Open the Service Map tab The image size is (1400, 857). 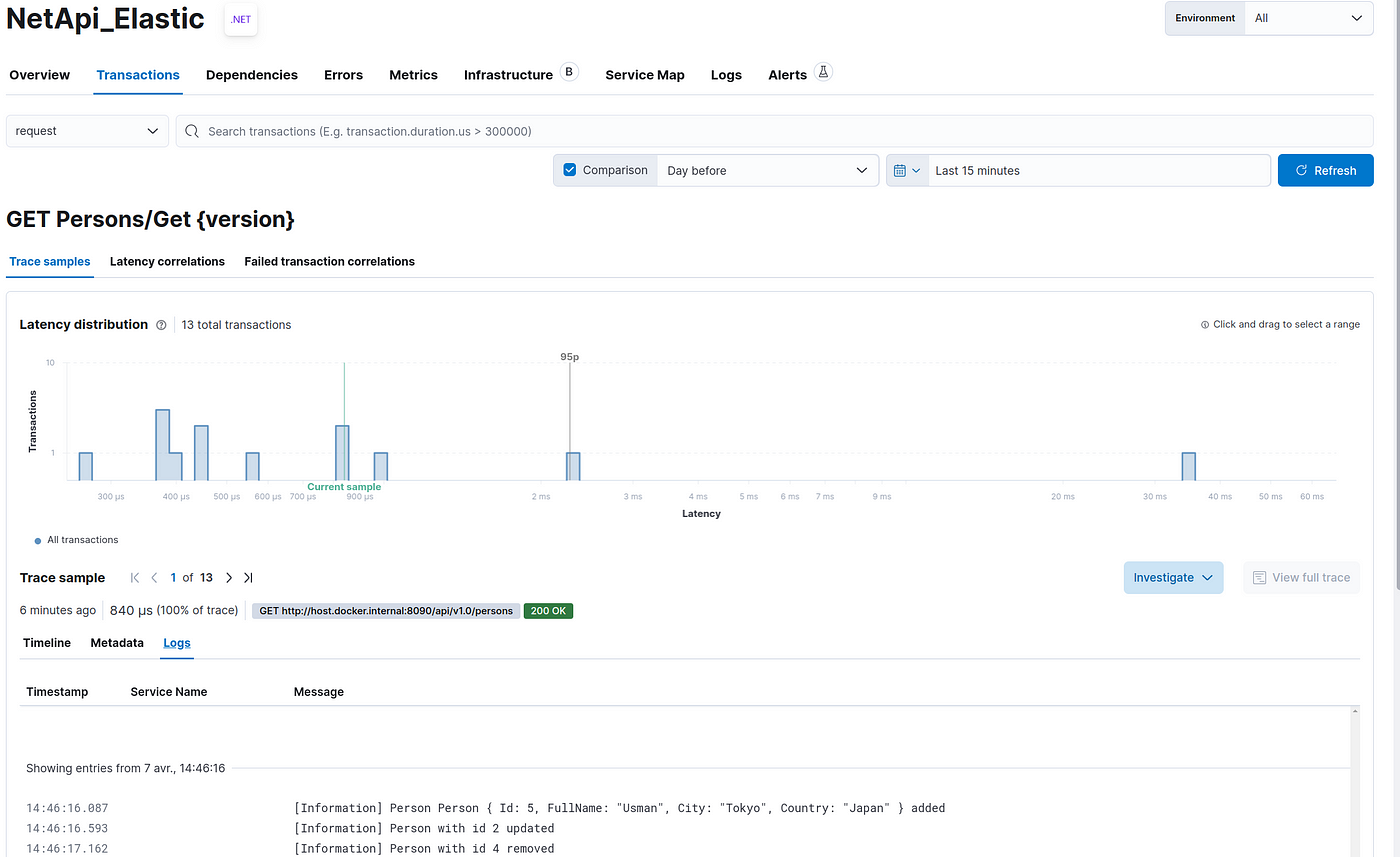click(645, 75)
